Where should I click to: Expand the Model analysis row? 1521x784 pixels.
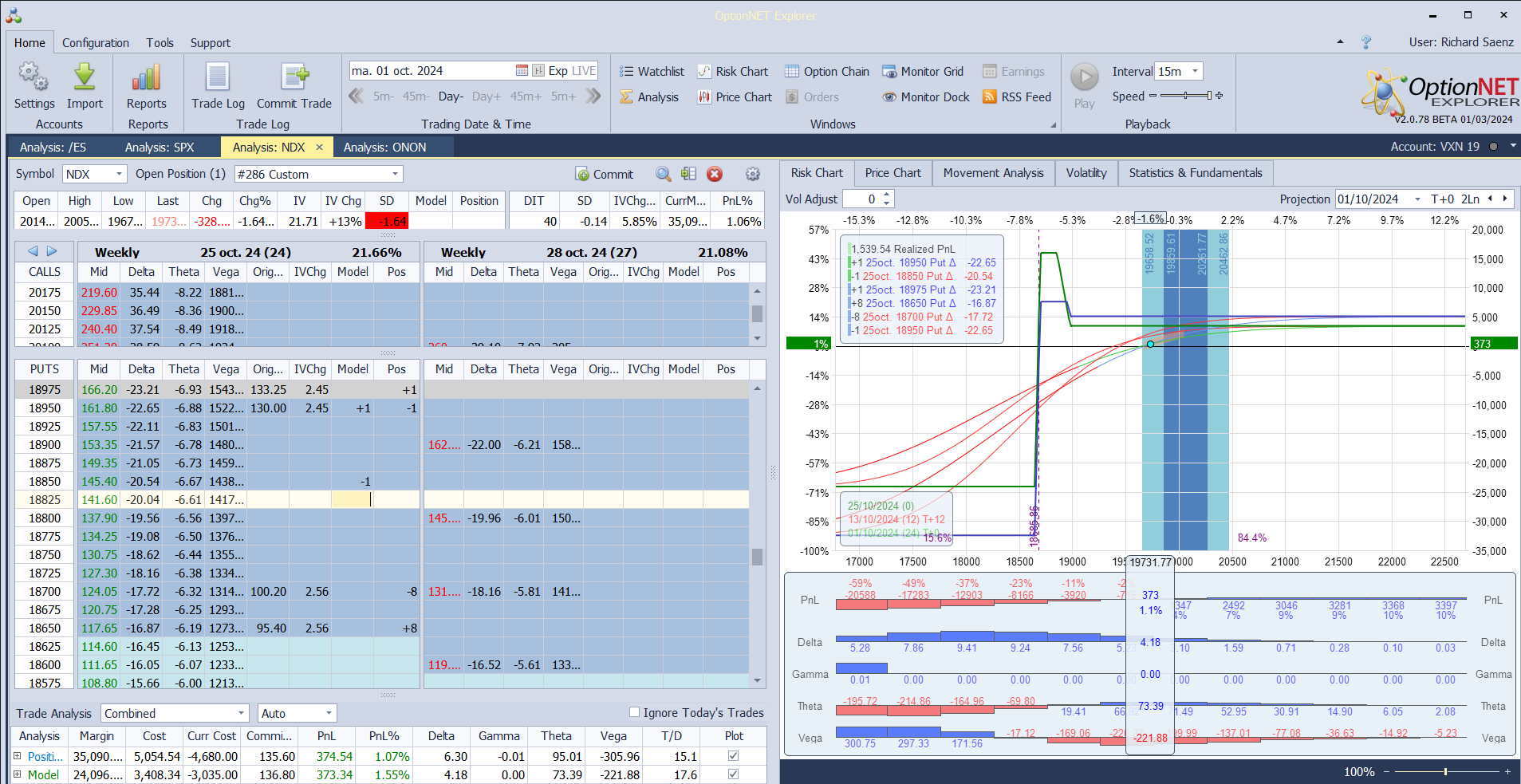coord(18,774)
